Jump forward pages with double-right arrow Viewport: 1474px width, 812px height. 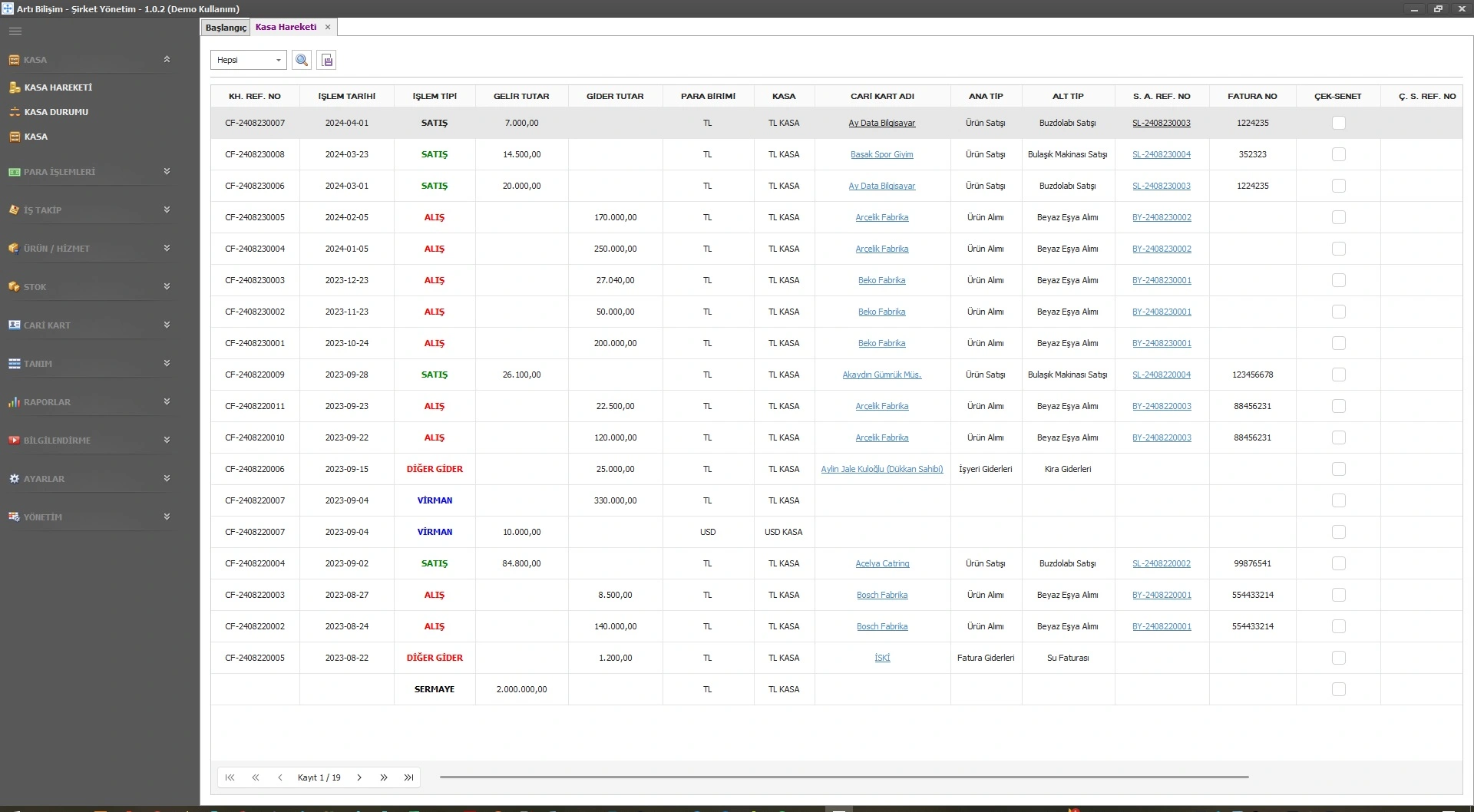(x=383, y=777)
